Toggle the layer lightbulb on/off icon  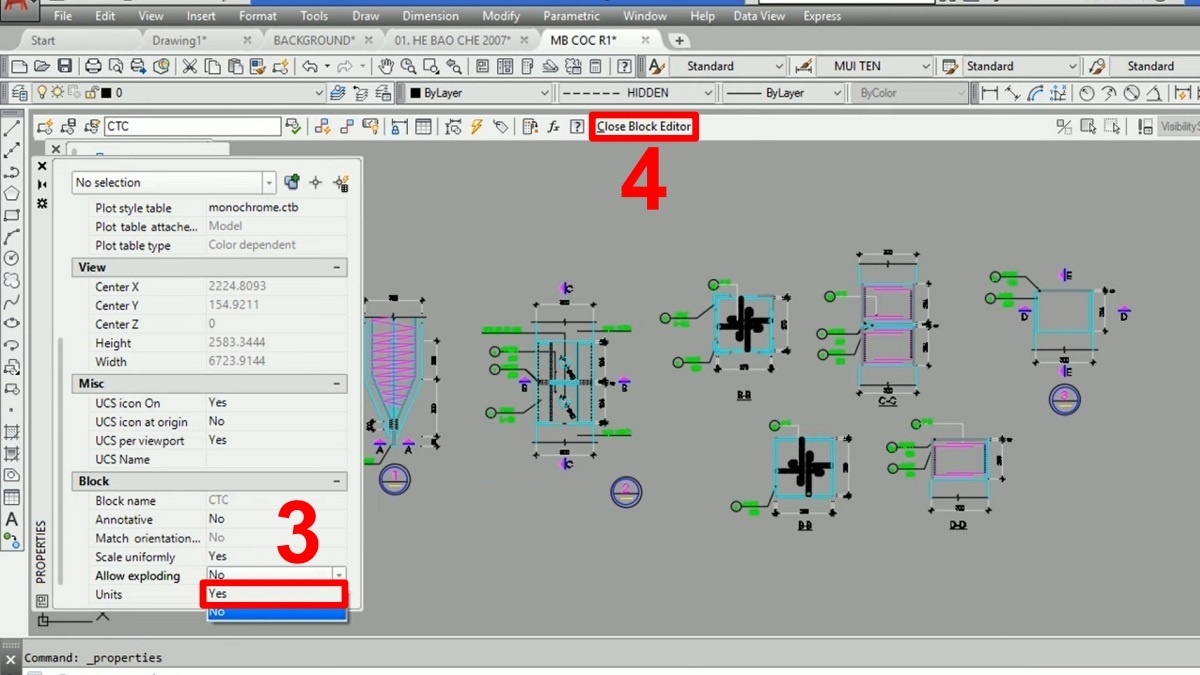pyautogui.click(x=42, y=93)
